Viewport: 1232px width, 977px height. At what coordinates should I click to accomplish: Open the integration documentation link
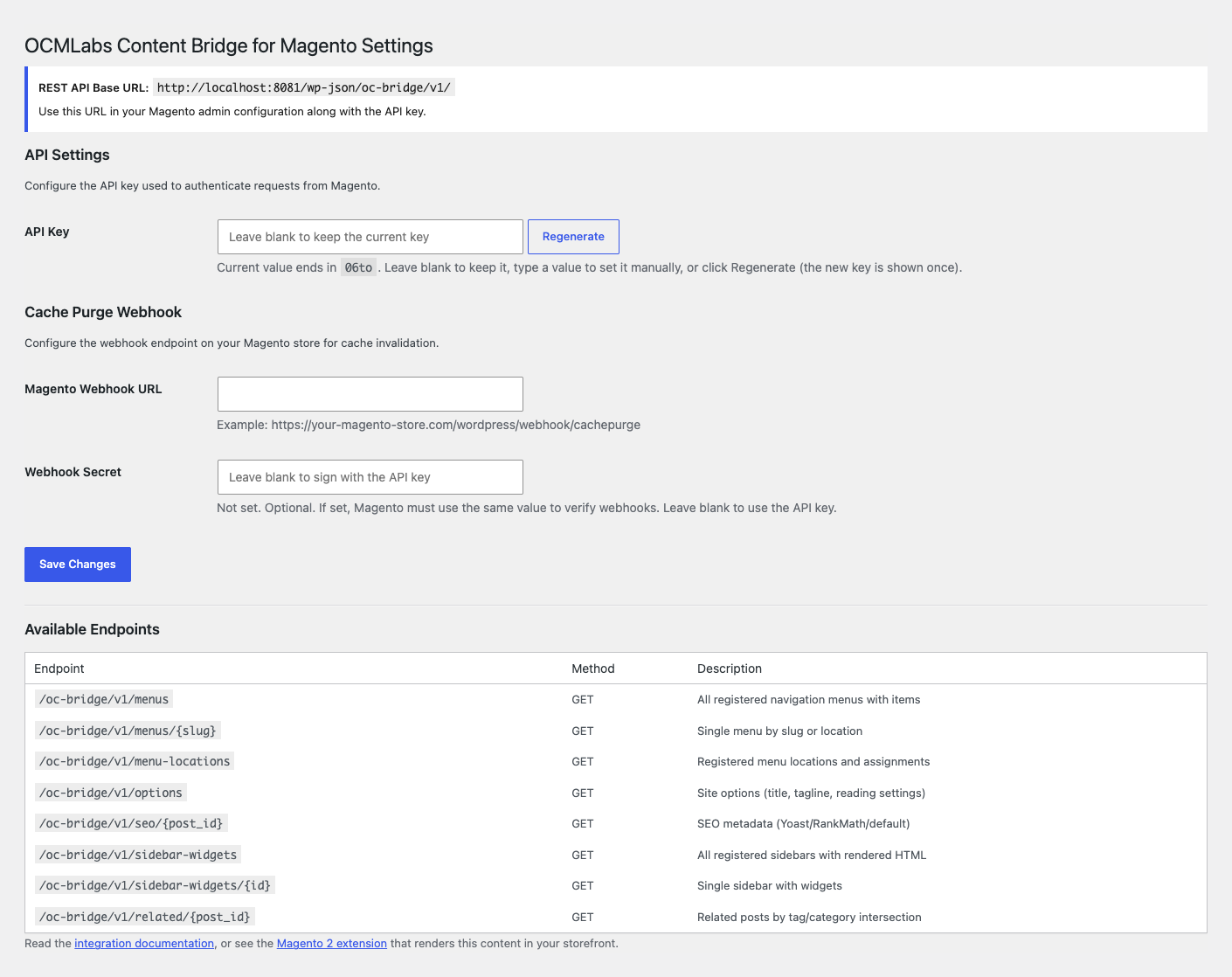click(144, 944)
